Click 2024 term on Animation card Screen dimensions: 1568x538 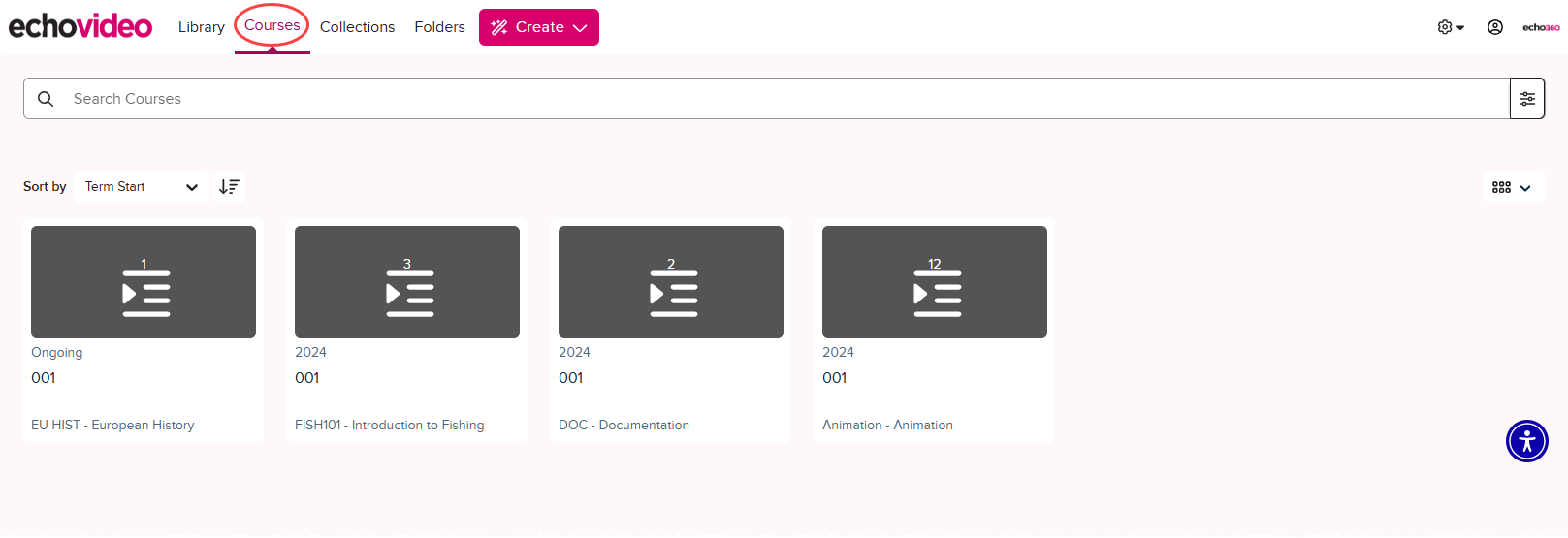click(839, 352)
